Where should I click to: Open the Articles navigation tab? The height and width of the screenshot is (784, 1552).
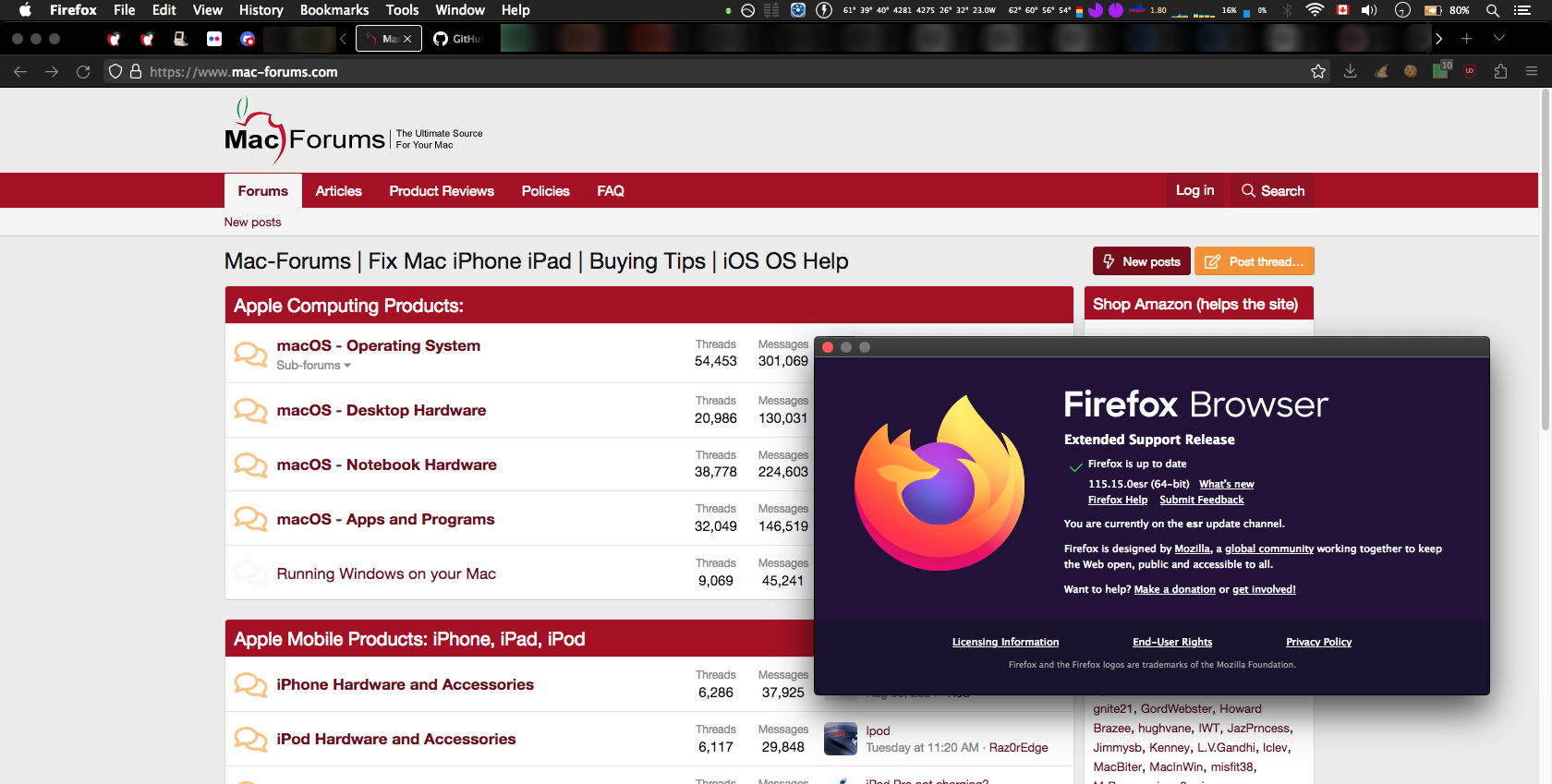(x=339, y=191)
